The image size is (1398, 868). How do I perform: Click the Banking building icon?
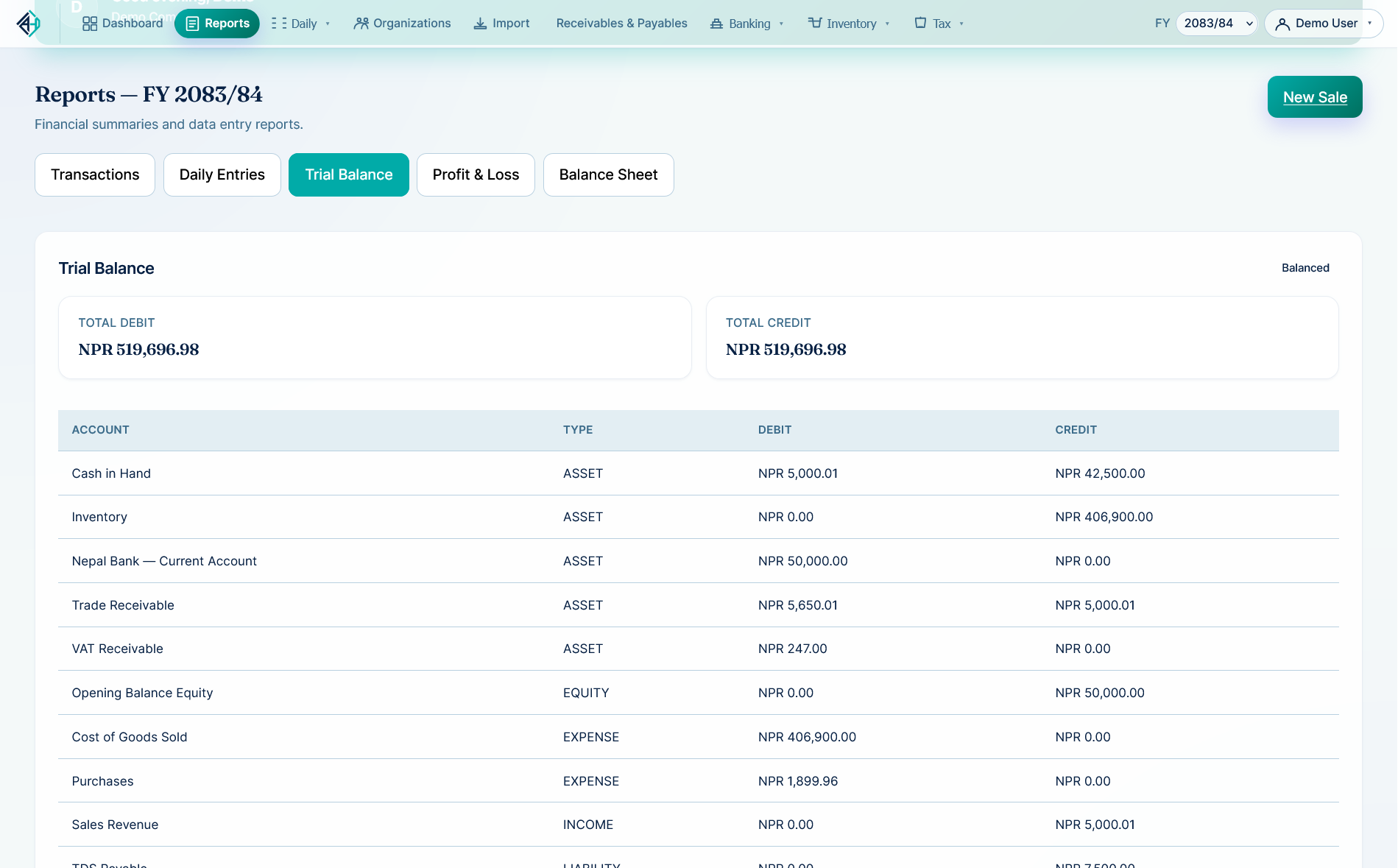pyautogui.click(x=716, y=24)
